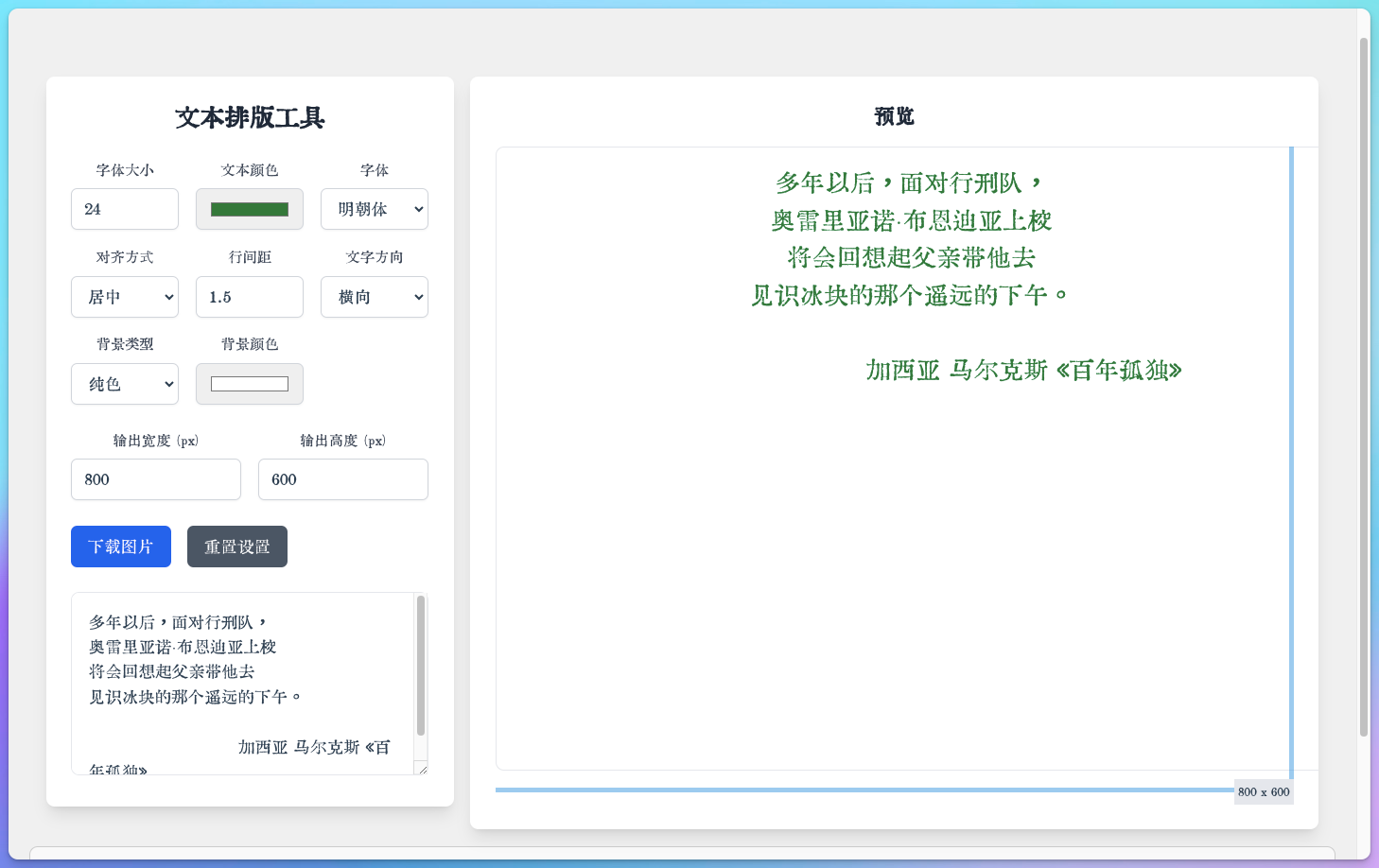Click the 800 x 600 size label
Image resolution: width=1379 pixels, height=868 pixels.
[x=1264, y=792]
